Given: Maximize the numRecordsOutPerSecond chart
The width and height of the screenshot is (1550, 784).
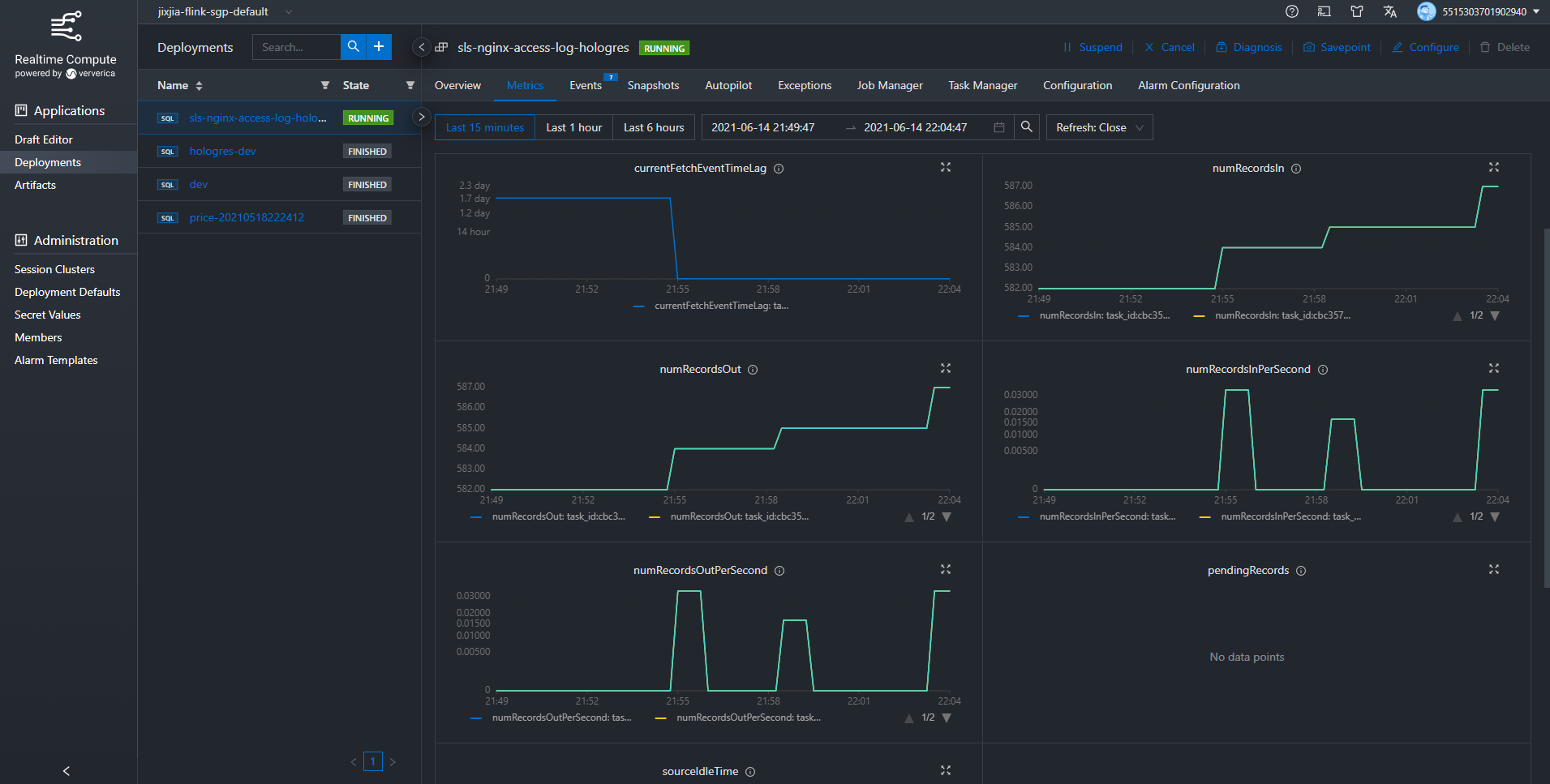Looking at the screenshot, I should (946, 569).
